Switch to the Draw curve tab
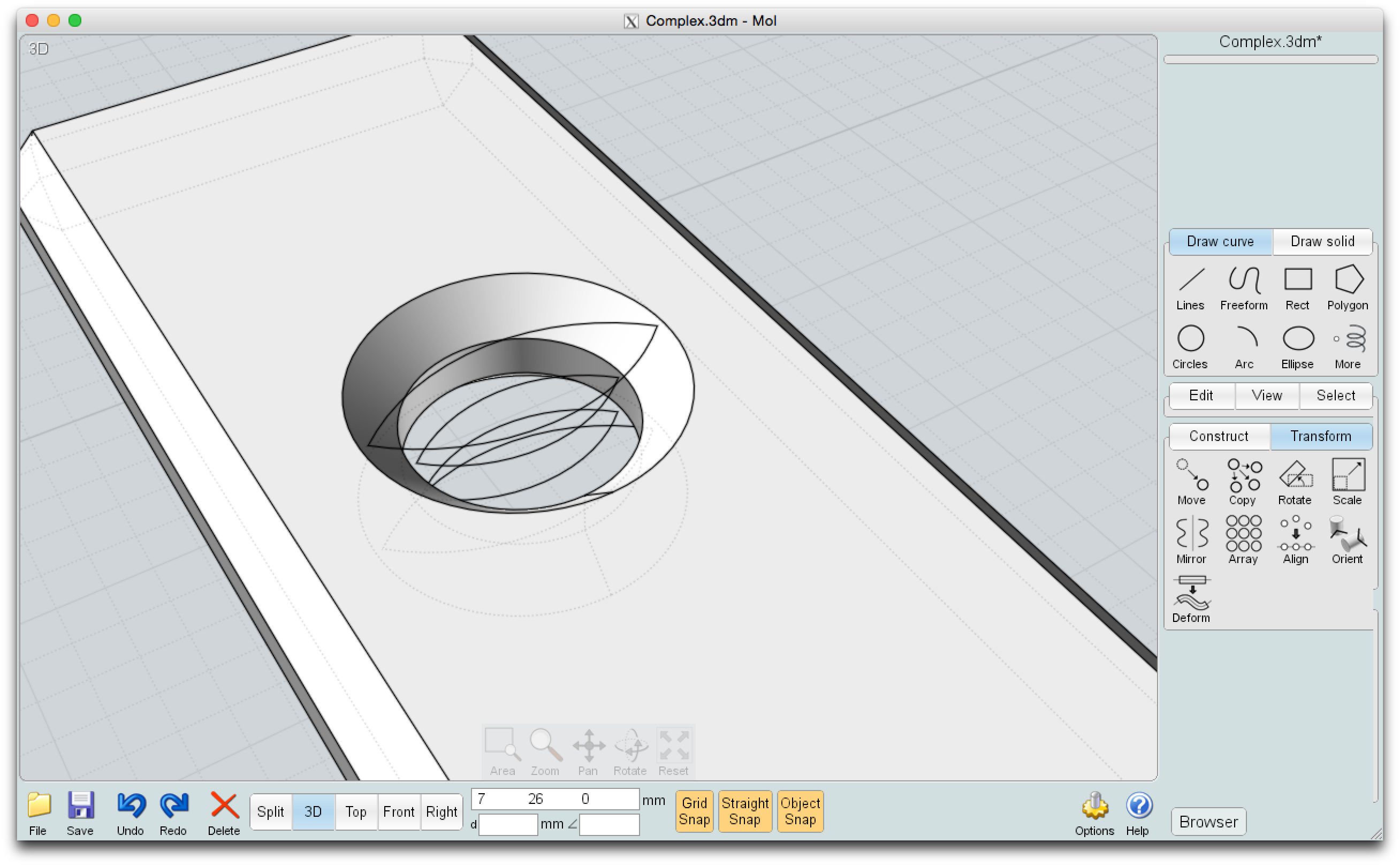 [x=1220, y=242]
